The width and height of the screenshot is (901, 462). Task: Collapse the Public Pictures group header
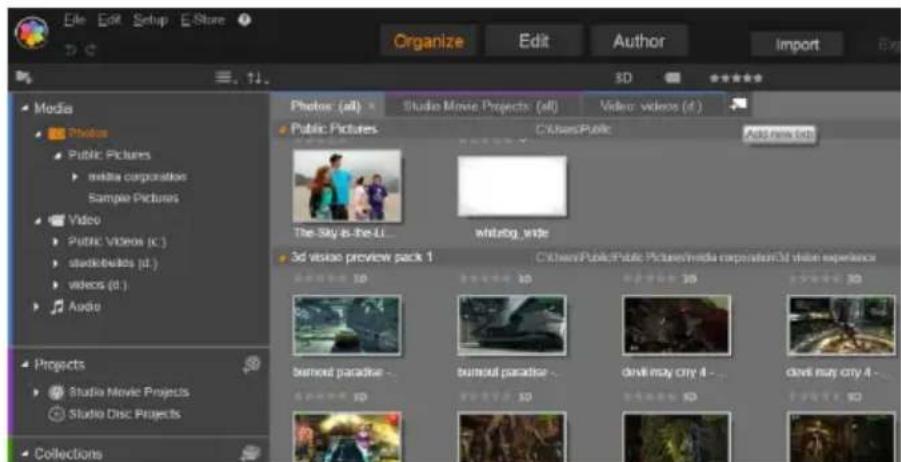point(282,130)
